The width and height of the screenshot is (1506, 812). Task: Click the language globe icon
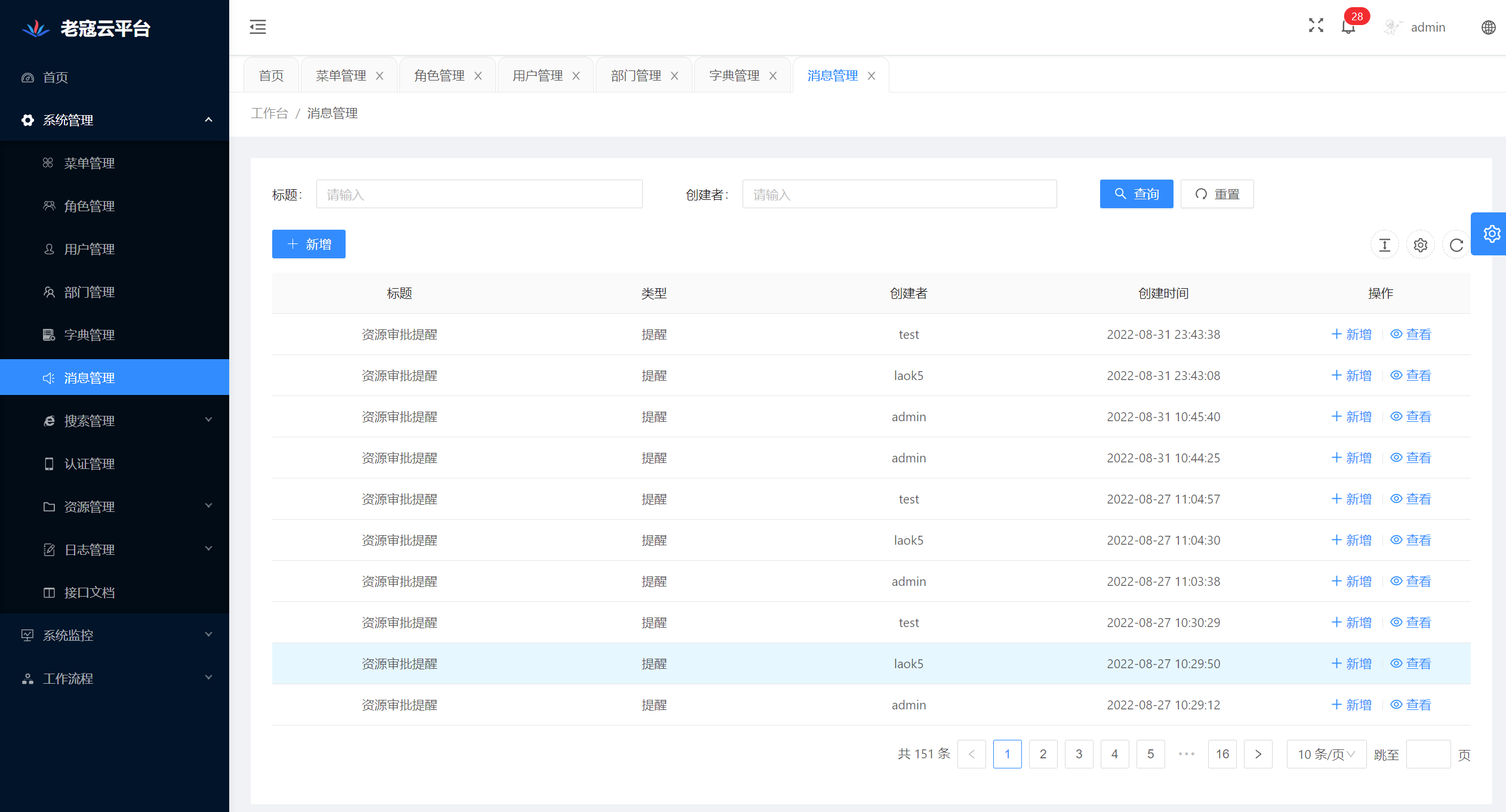click(x=1488, y=27)
